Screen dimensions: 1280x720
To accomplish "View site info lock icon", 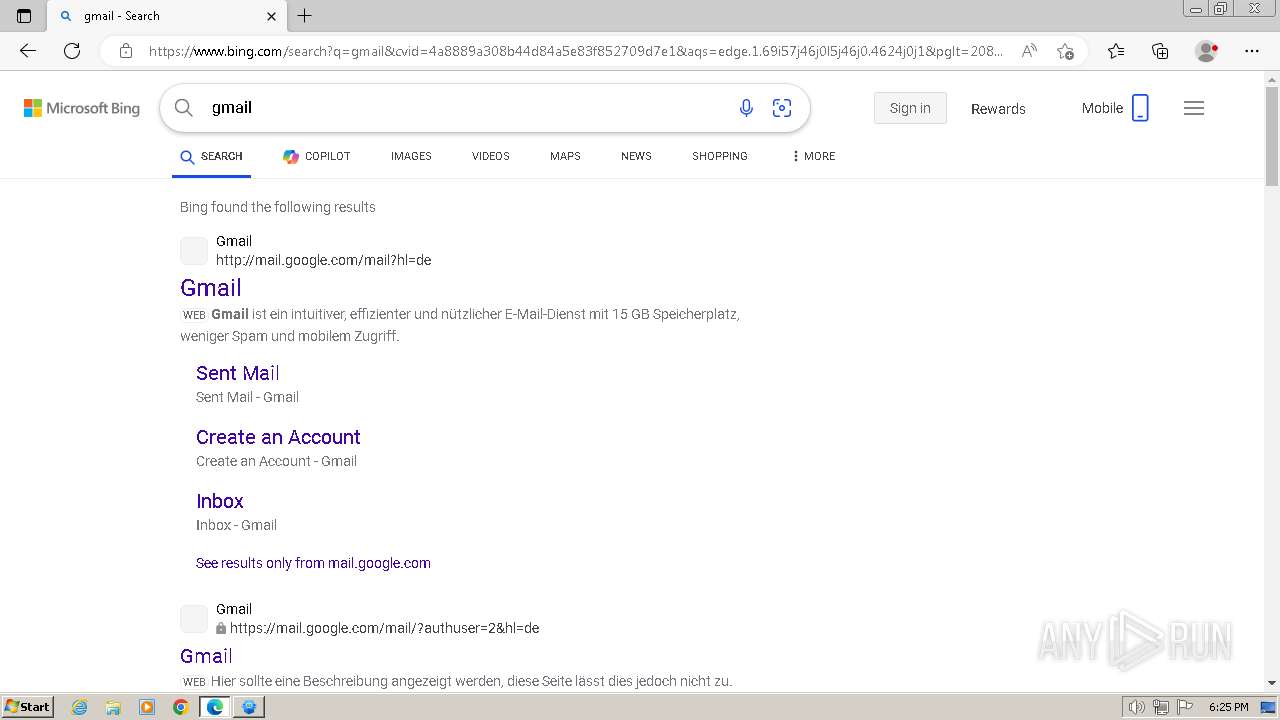I will click(x=126, y=51).
